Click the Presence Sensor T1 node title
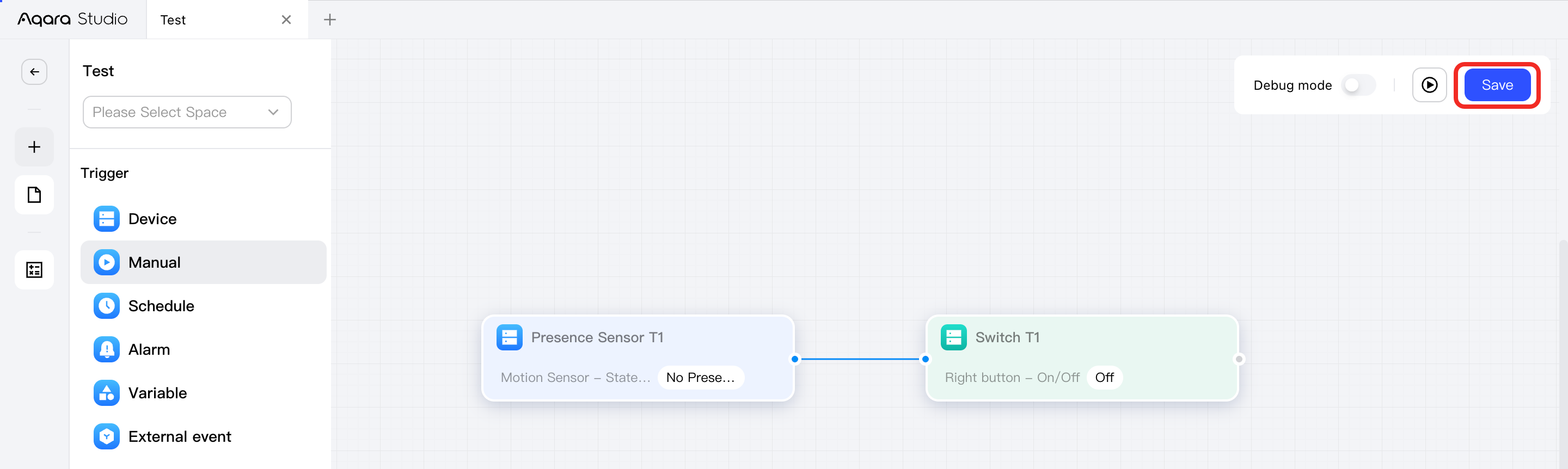The height and width of the screenshot is (469, 1568). tap(597, 337)
